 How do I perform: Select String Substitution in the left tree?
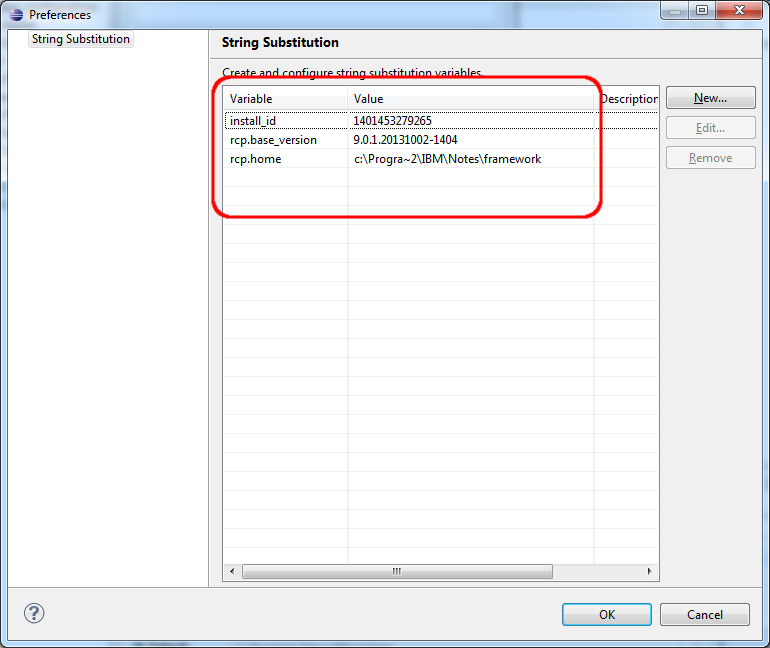(80, 39)
